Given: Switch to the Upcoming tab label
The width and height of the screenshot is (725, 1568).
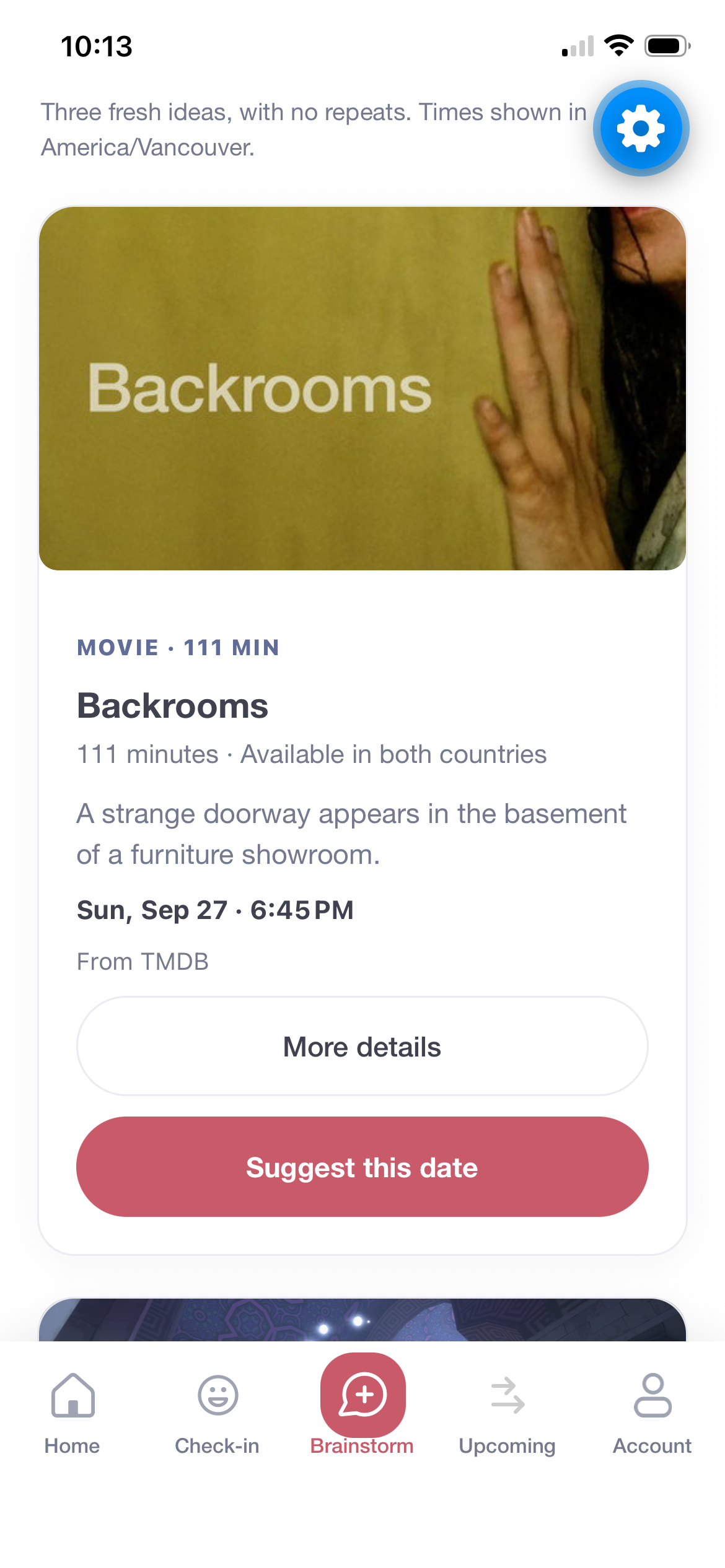Looking at the screenshot, I should (x=507, y=1447).
